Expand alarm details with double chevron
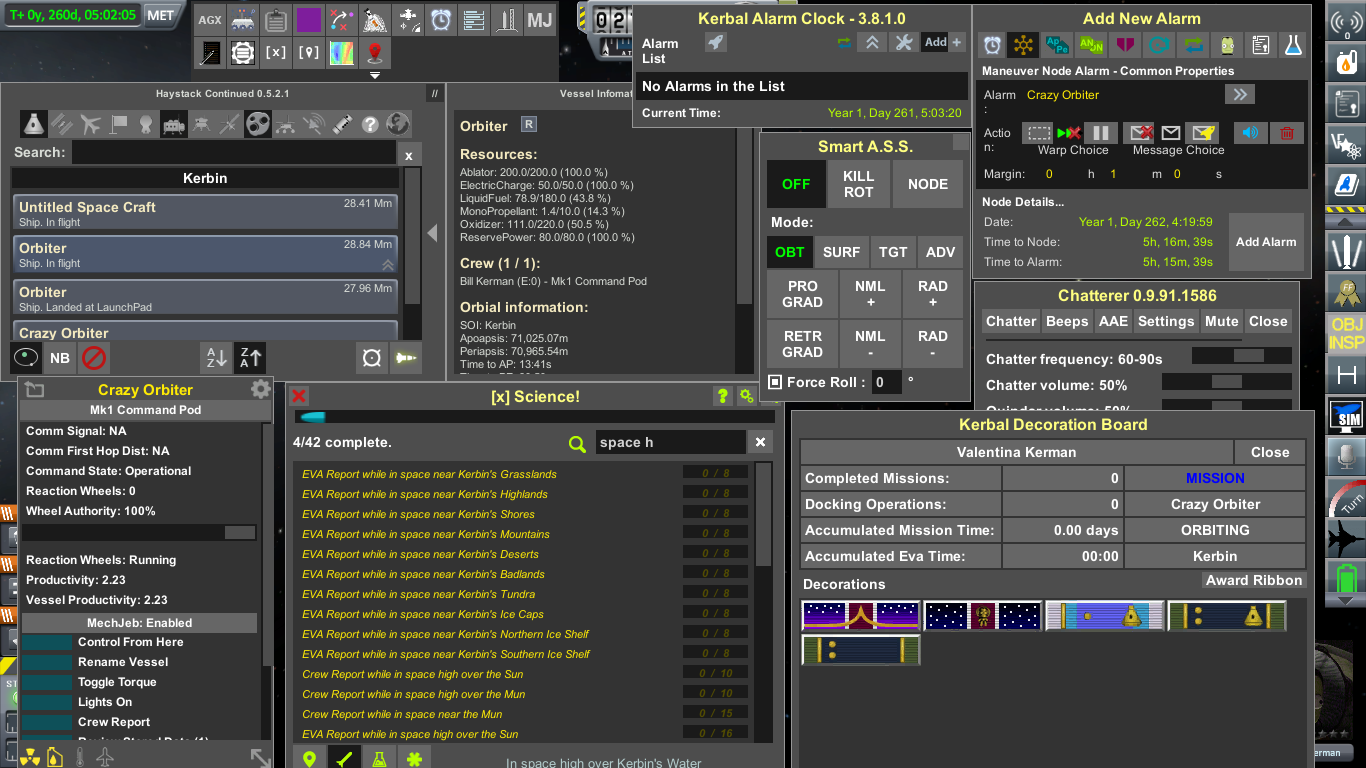This screenshot has height=768, width=1366. tap(1240, 94)
